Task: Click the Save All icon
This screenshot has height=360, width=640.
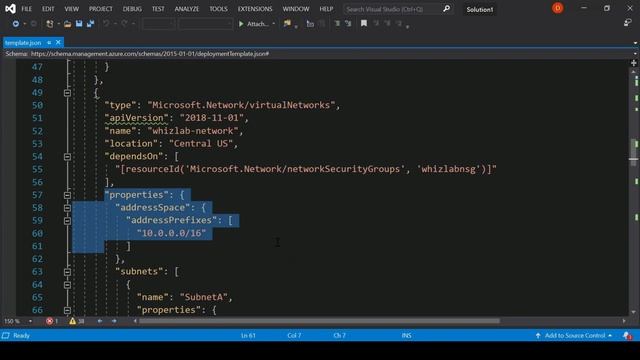Action: point(91,24)
